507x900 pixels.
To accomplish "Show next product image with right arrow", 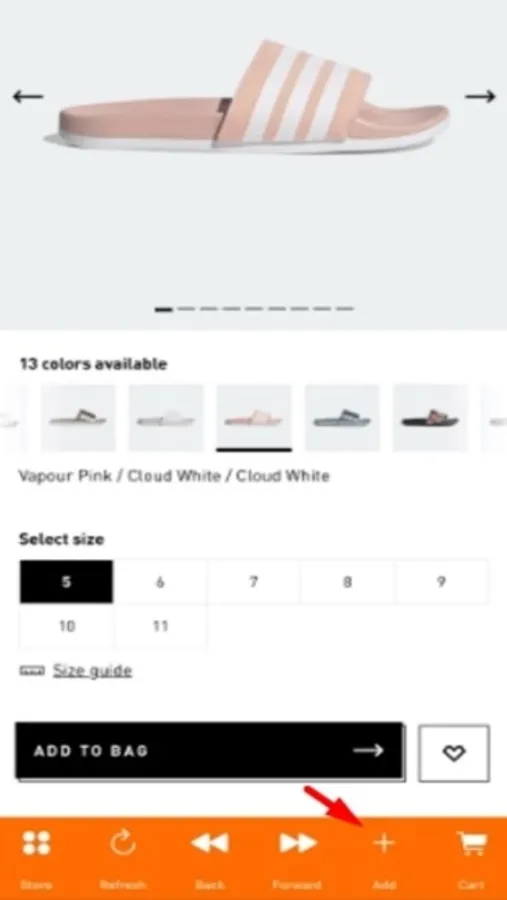I will click(x=480, y=96).
